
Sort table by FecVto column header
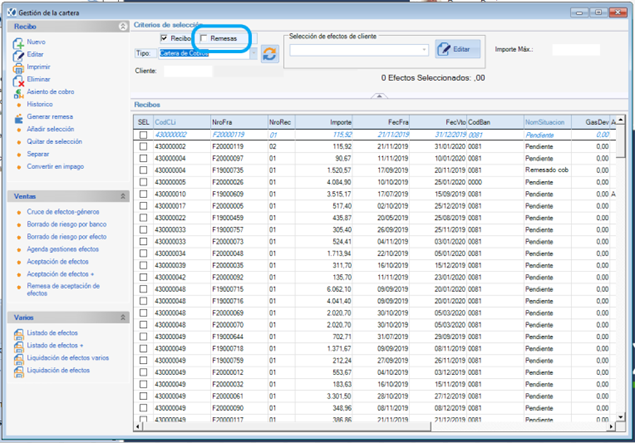click(438, 122)
